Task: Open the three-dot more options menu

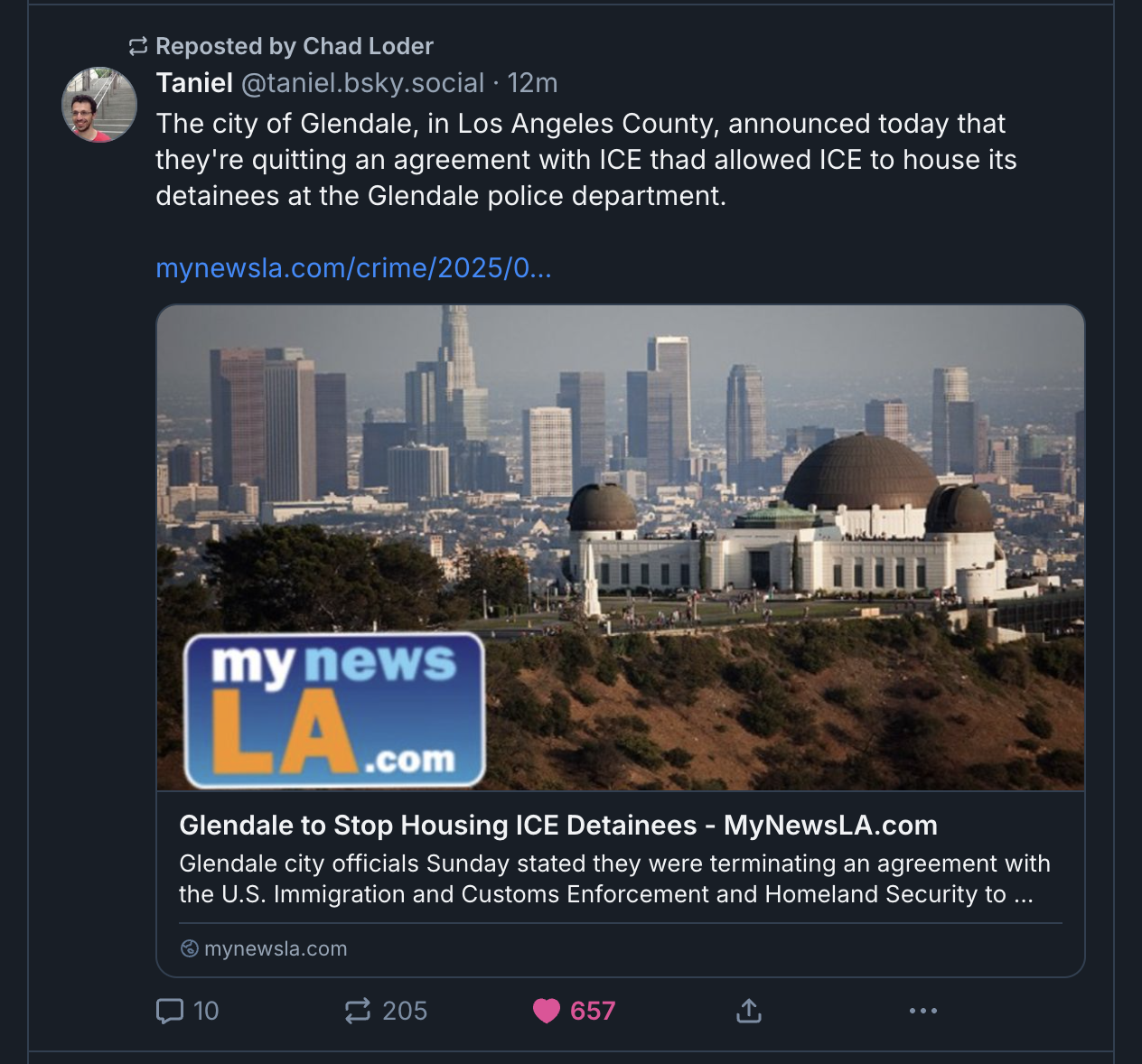Action: pos(923,1011)
